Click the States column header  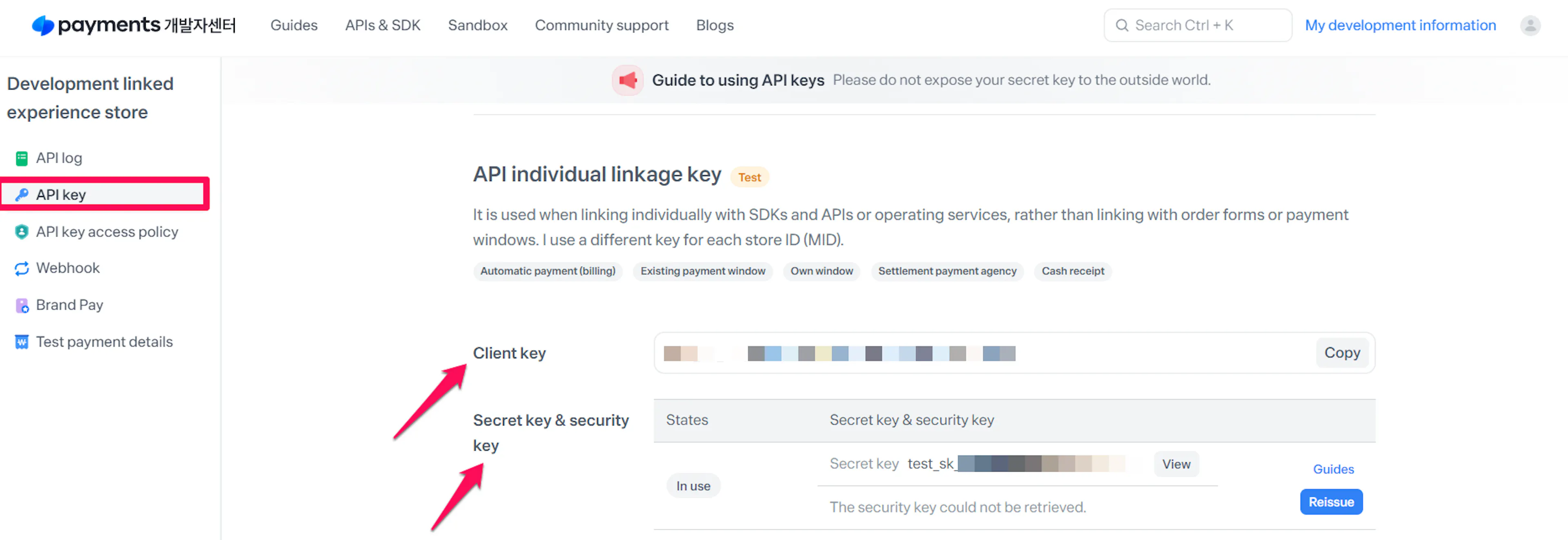[x=686, y=421]
